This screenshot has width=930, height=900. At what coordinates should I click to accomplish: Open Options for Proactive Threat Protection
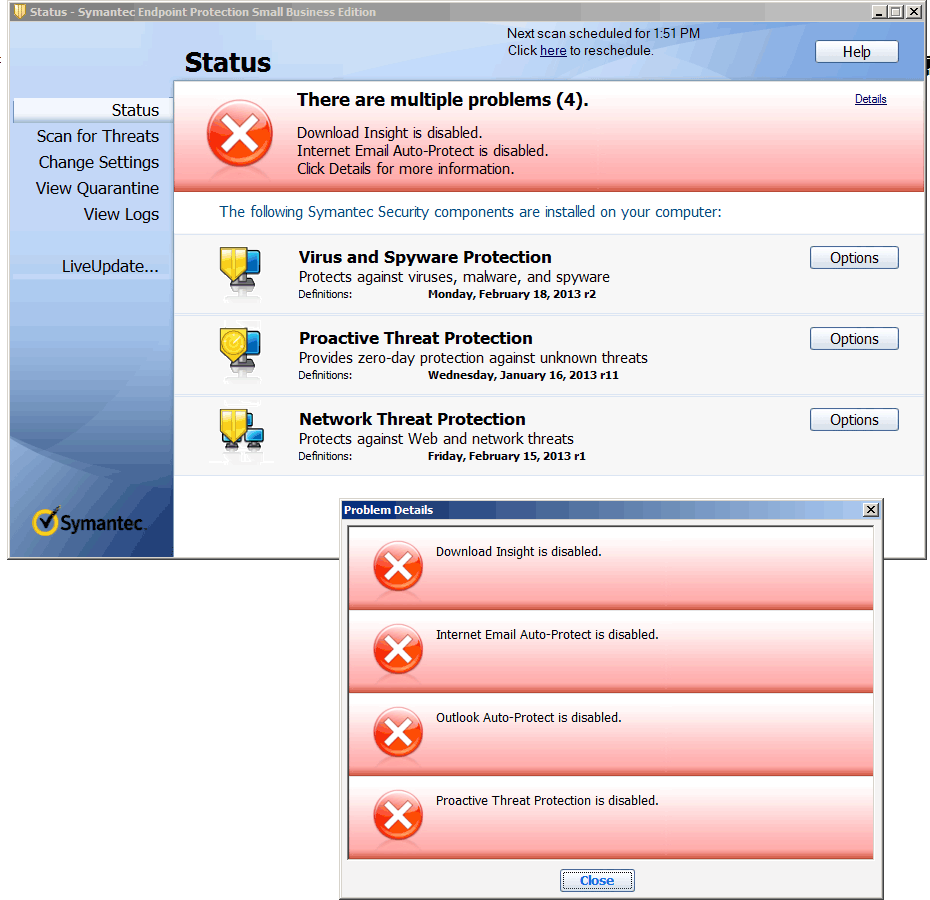(854, 339)
